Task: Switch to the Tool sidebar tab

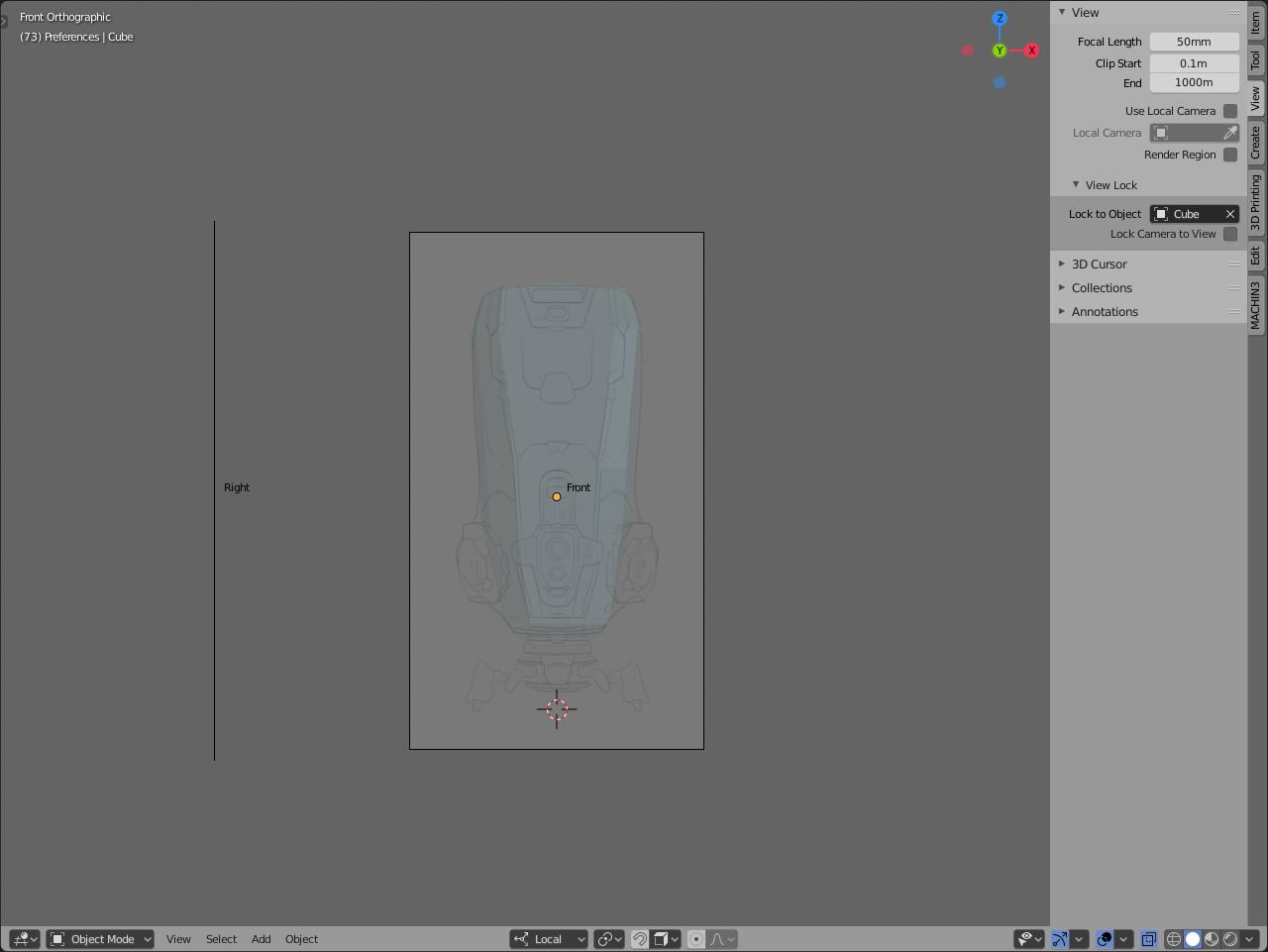Action: 1256,60
